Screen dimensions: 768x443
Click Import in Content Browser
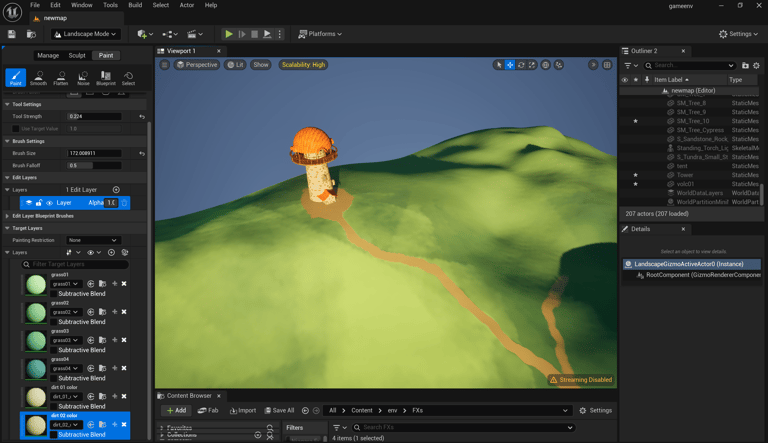[x=243, y=411]
